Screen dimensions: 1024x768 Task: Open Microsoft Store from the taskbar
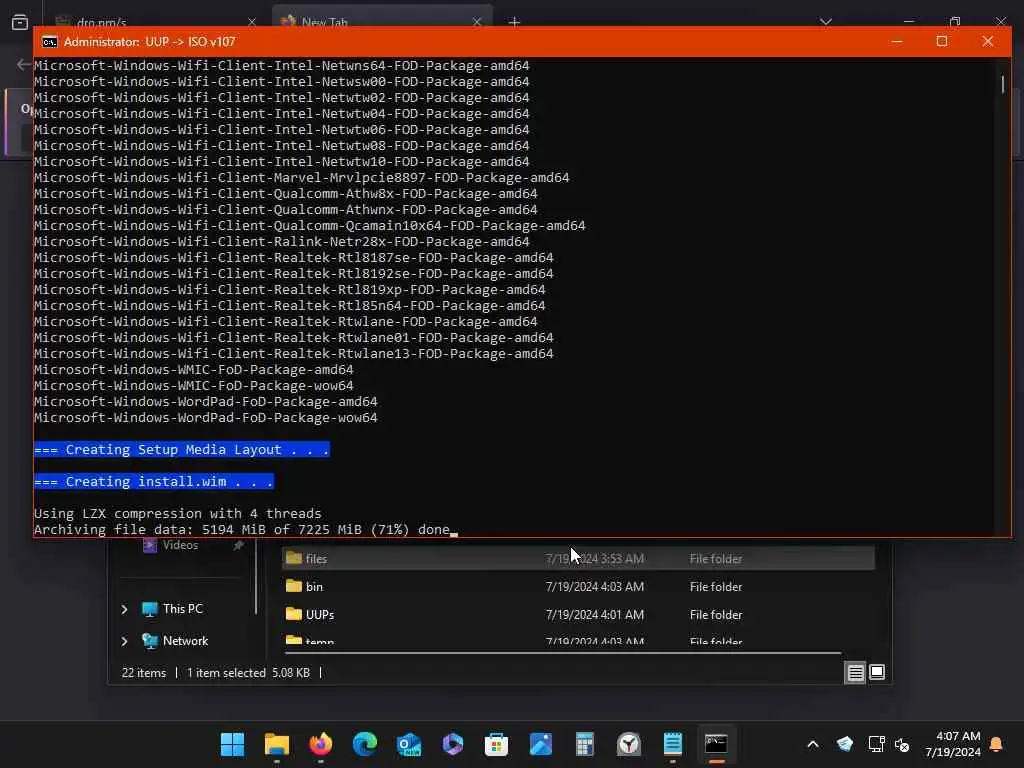(x=496, y=744)
